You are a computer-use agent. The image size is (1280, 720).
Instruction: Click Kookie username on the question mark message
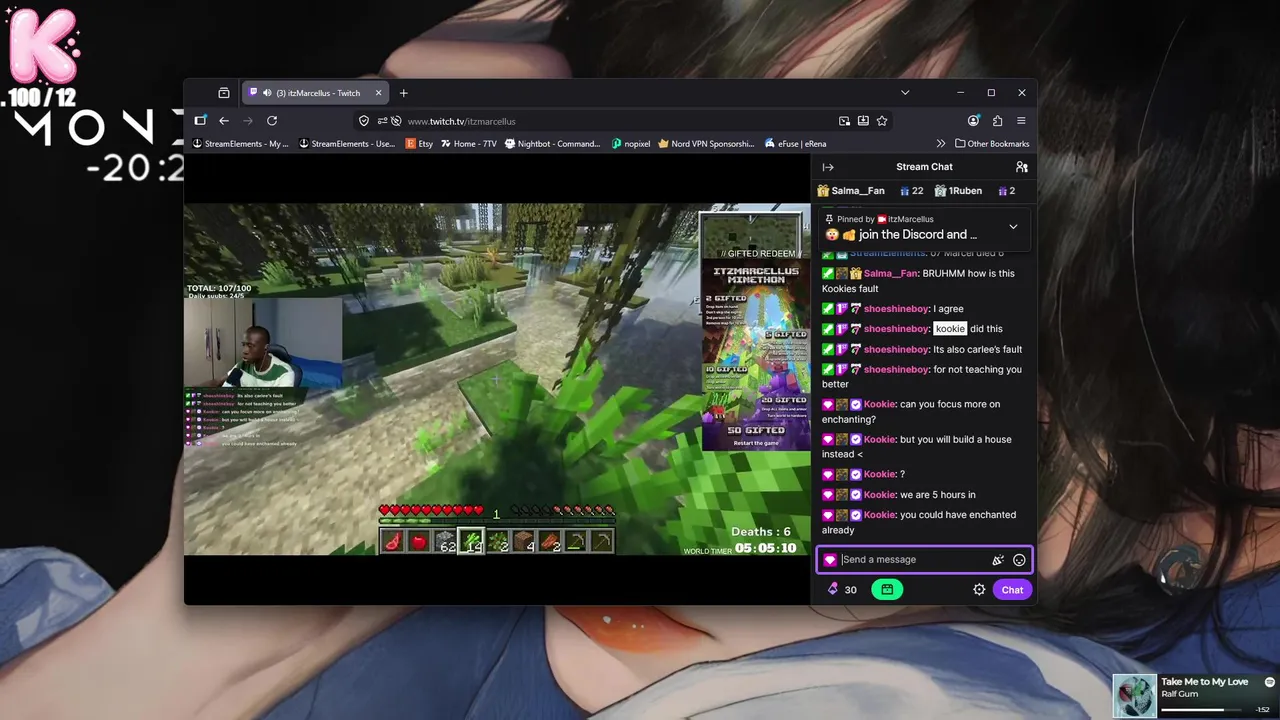point(880,474)
